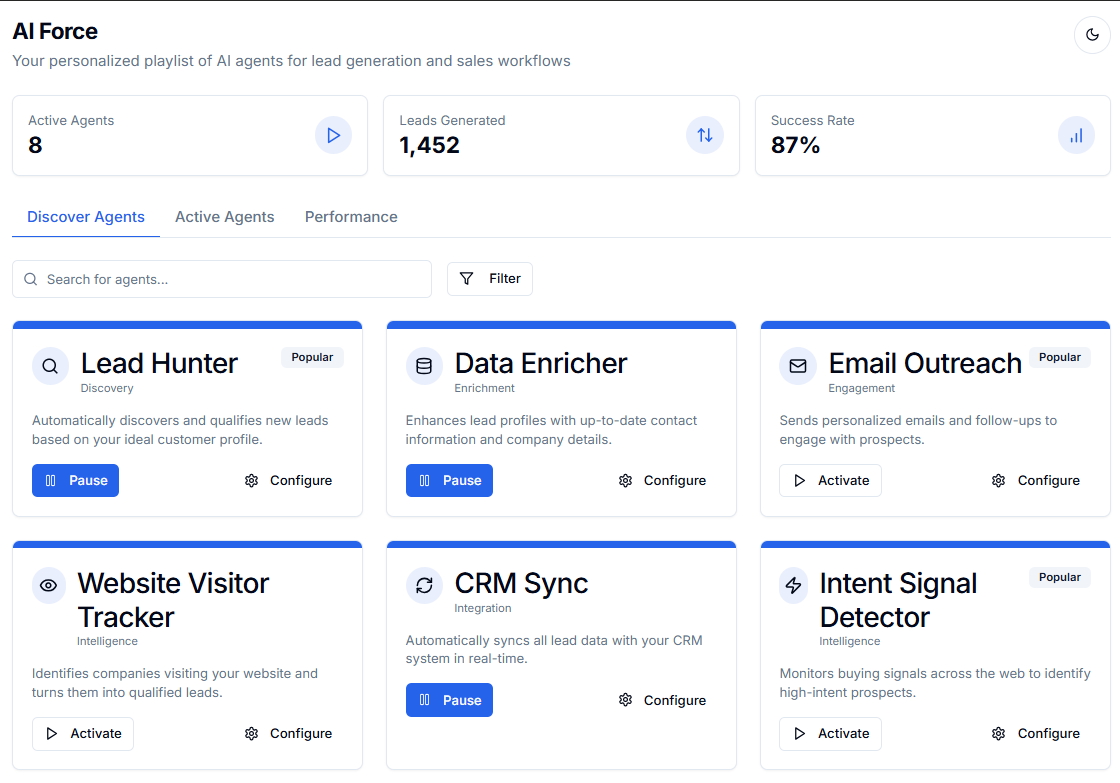Click the Discovery category label under Lead Hunter
1120x783 pixels.
point(107,388)
